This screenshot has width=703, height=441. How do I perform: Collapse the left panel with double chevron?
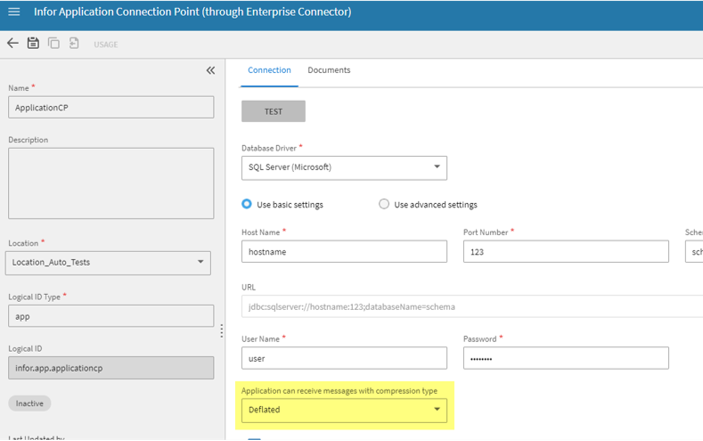coord(210,71)
